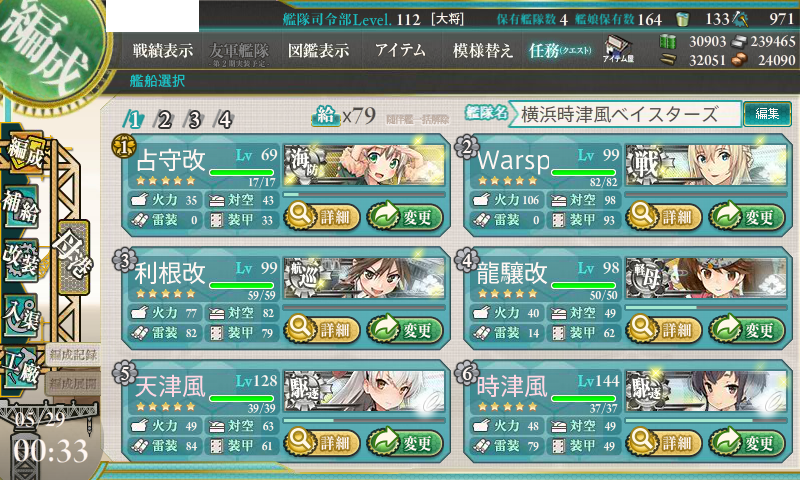Click the 編成 organize sidebar icon
Viewport: 800px width, 480px height.
click(24, 154)
